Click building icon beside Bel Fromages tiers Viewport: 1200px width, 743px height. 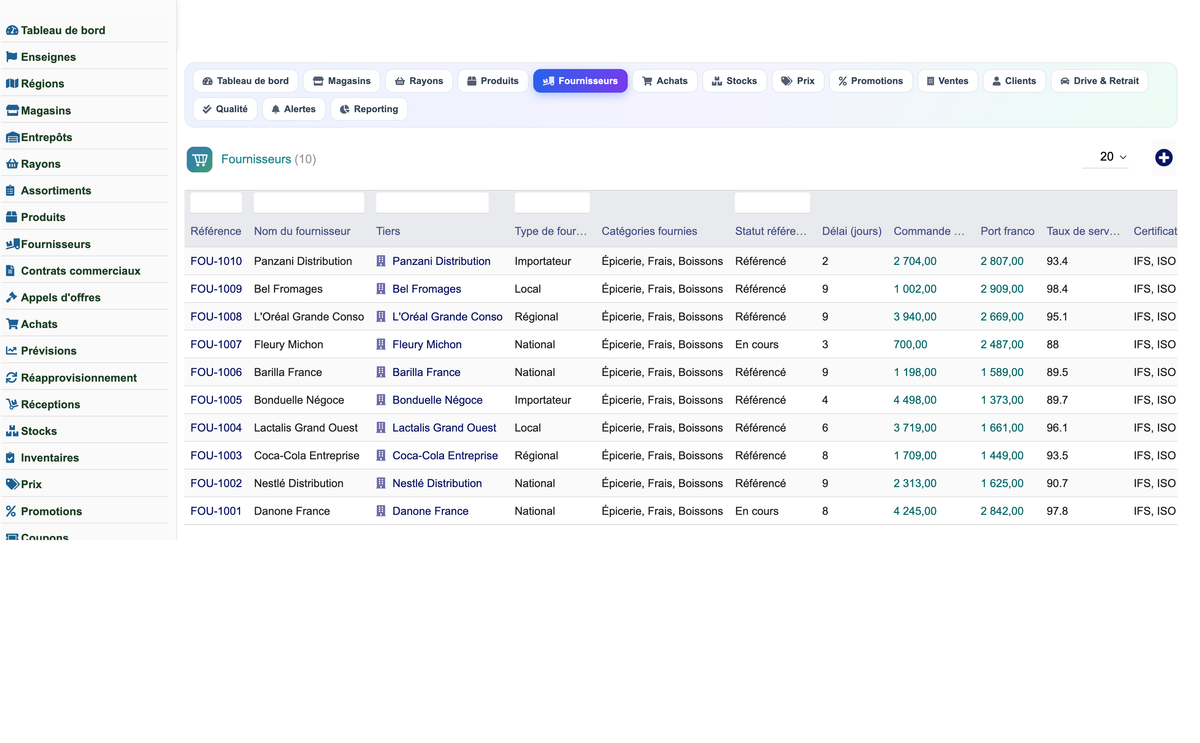click(x=381, y=289)
